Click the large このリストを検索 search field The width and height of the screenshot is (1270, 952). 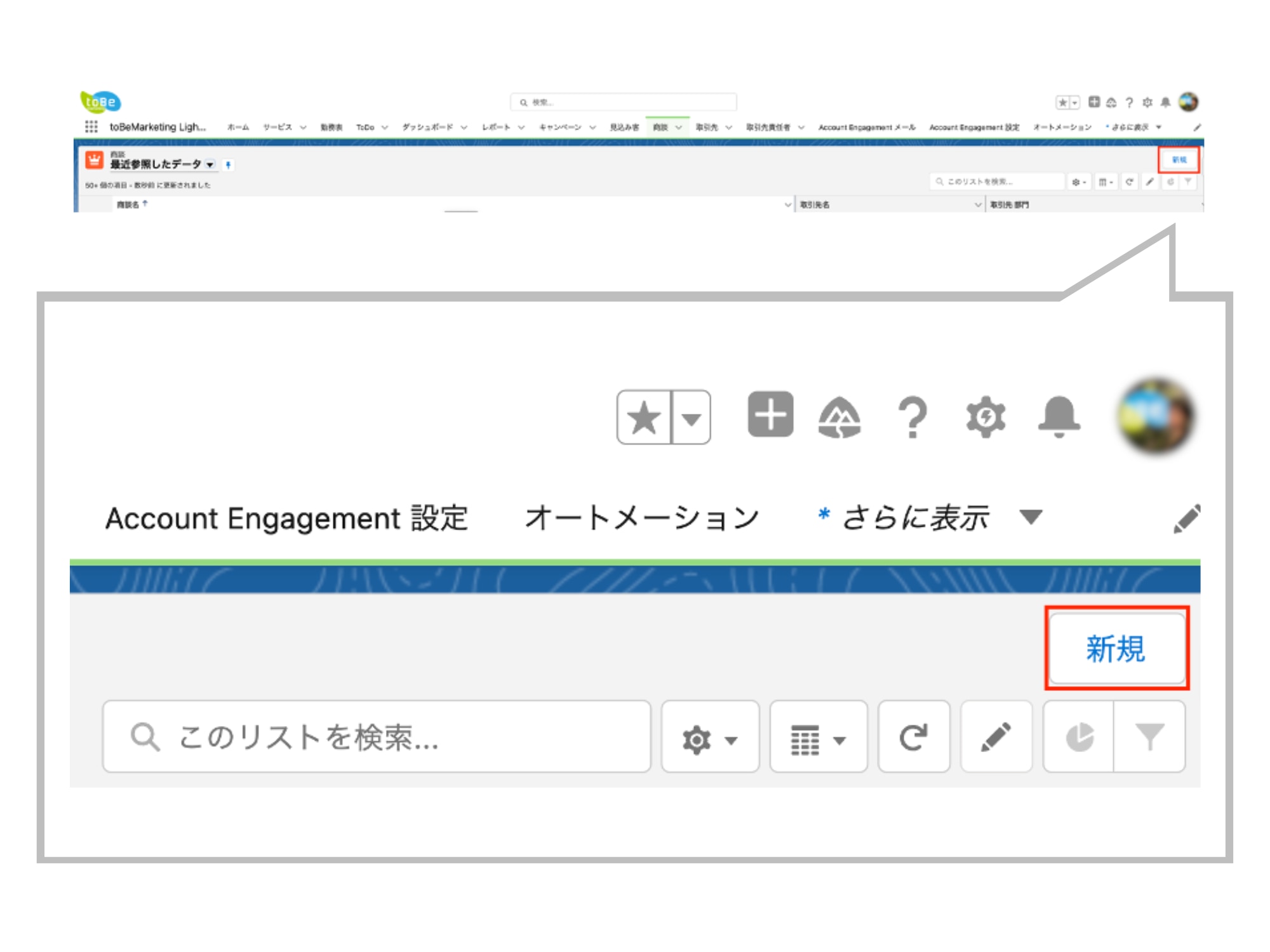pyautogui.click(x=377, y=737)
